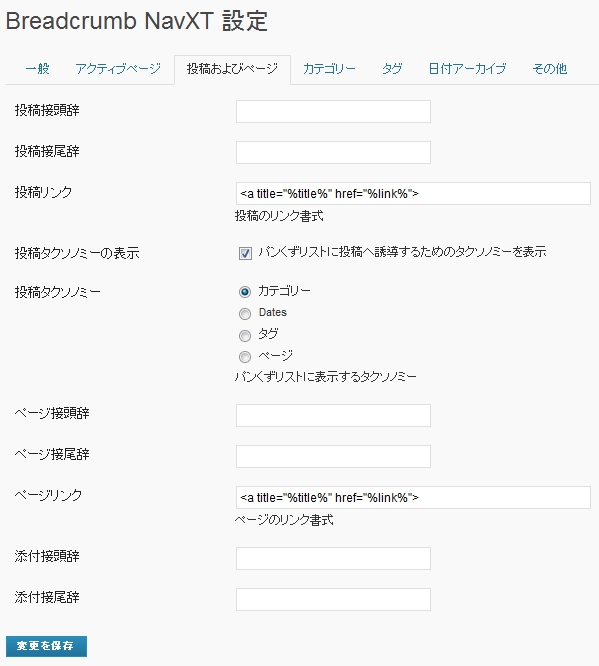Viewport: 599px width, 666px height.
Task: Choose the Dates radio option
Action: pos(245,314)
